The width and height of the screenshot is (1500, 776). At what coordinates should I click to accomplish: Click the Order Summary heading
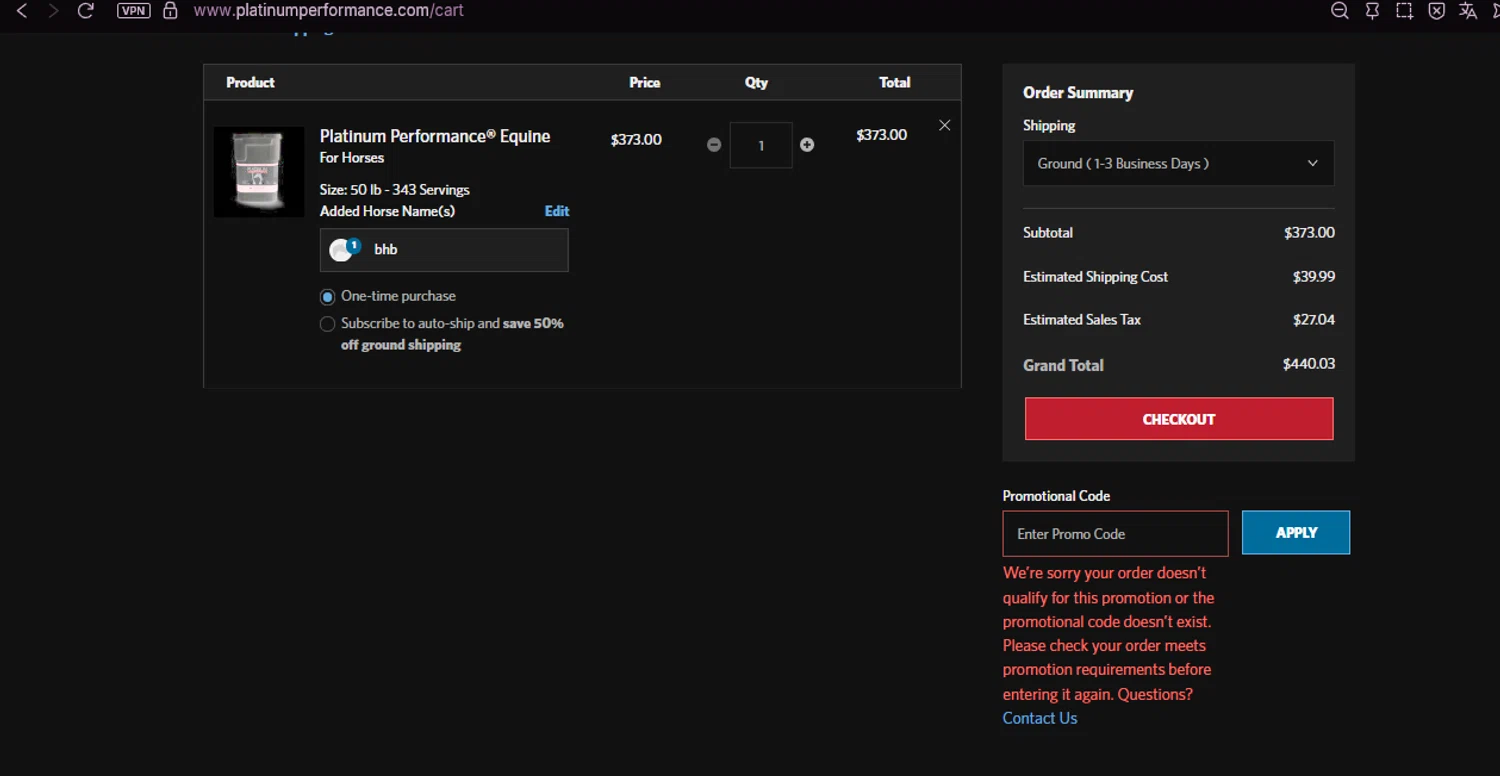1078,92
